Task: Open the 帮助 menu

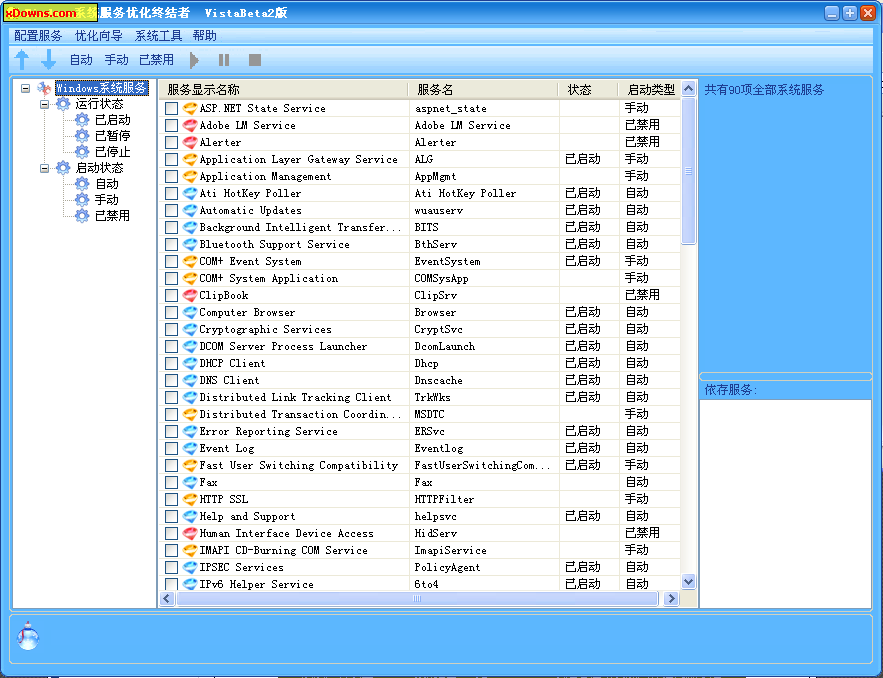Action: coord(204,35)
